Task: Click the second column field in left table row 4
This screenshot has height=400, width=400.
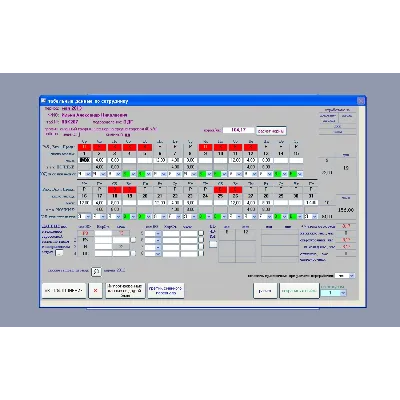Action: [x=103, y=254]
